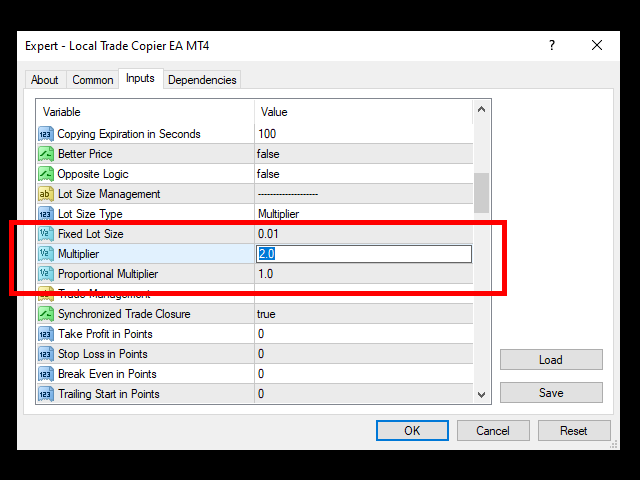Switch to the Common tab

(x=93, y=80)
